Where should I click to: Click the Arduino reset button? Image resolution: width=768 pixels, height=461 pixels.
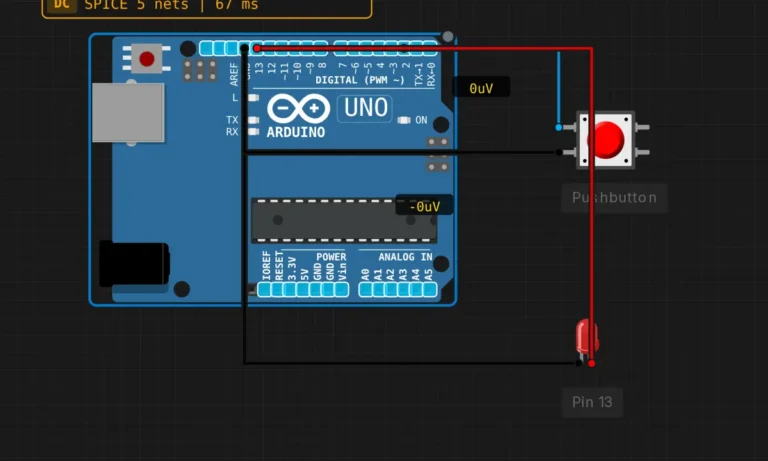[x=146, y=59]
